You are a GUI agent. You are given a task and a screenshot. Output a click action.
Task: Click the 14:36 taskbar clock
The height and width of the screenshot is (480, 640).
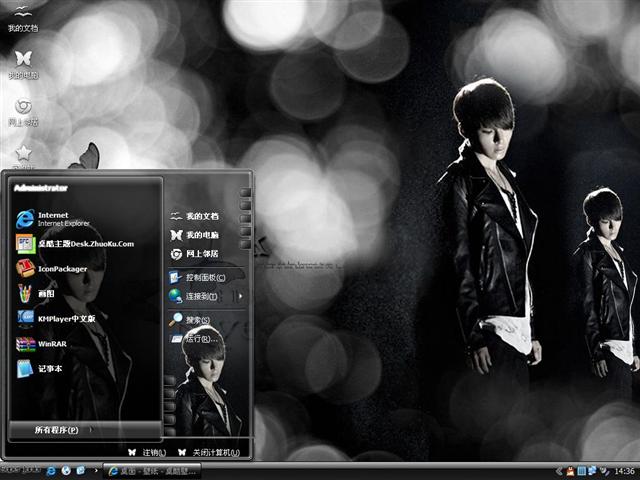pos(624,471)
